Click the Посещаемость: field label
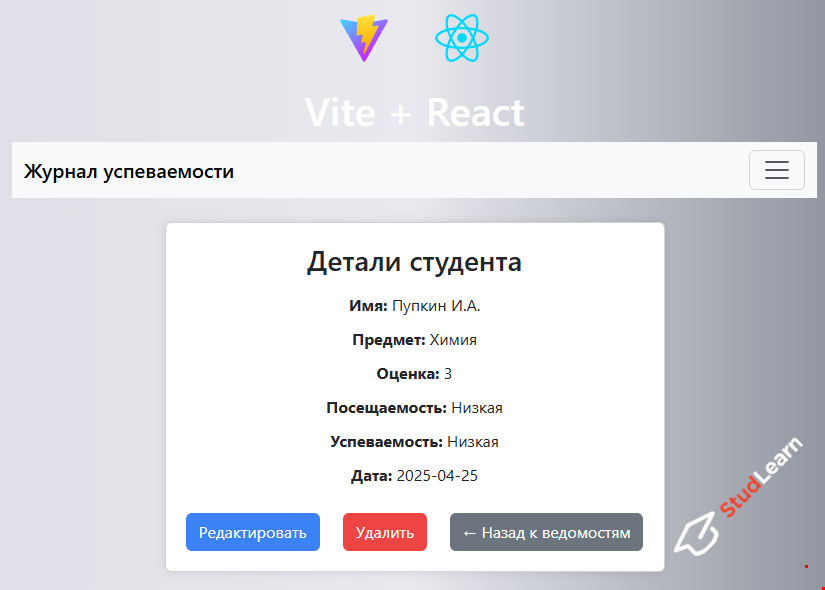Image resolution: width=825 pixels, height=590 pixels. pyautogui.click(x=386, y=408)
